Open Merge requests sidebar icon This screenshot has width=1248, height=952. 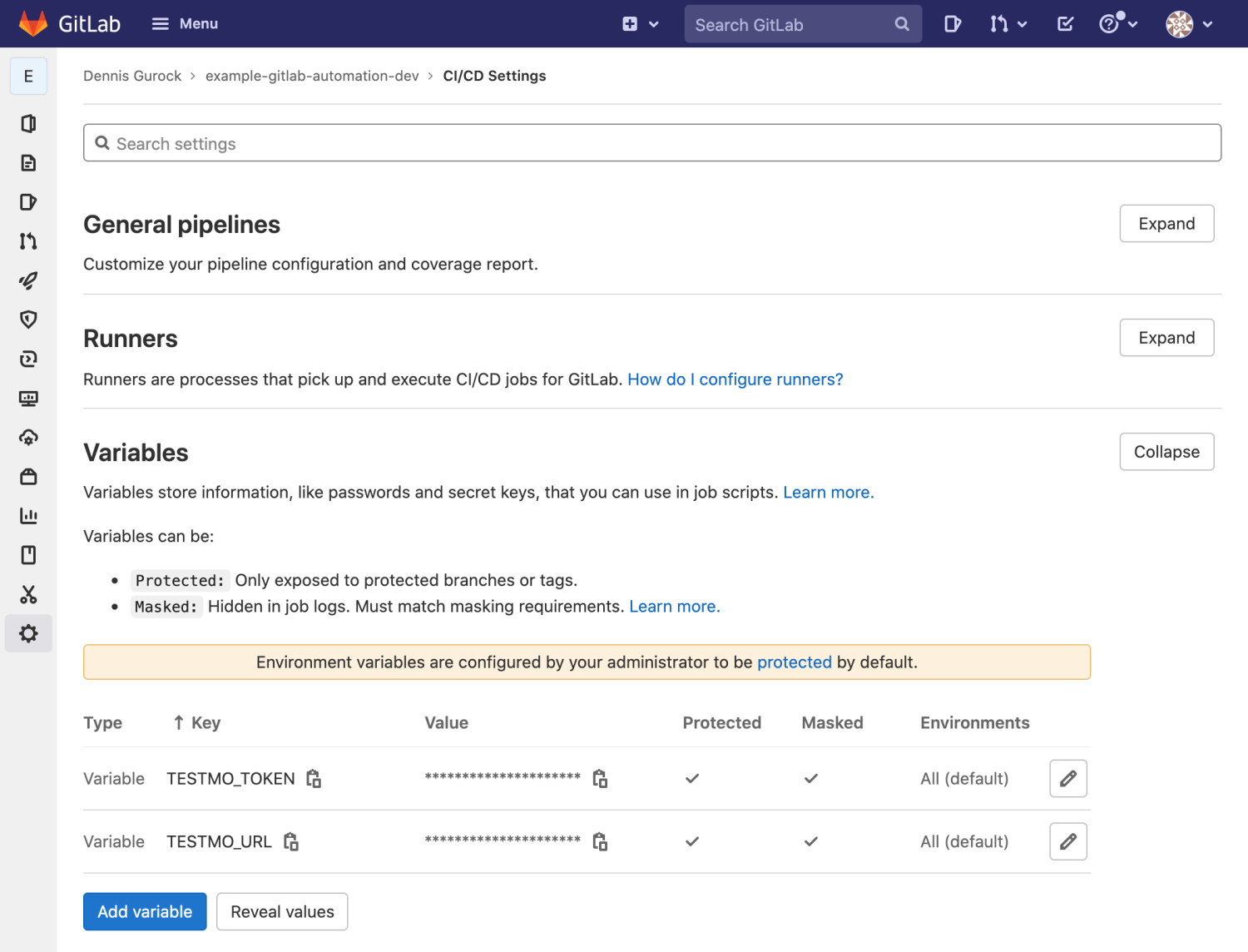[28, 241]
